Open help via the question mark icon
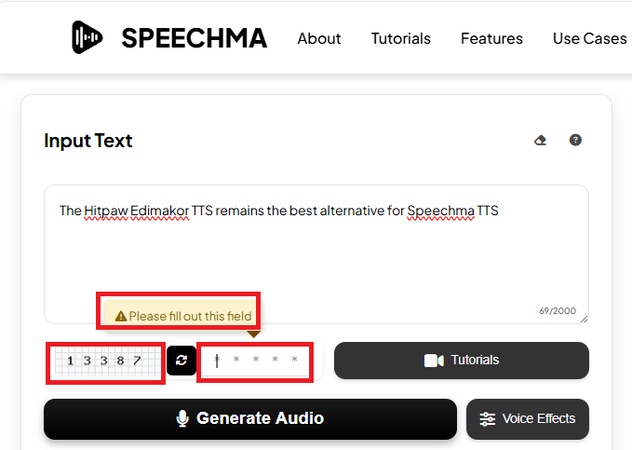632x450 pixels. 575,141
